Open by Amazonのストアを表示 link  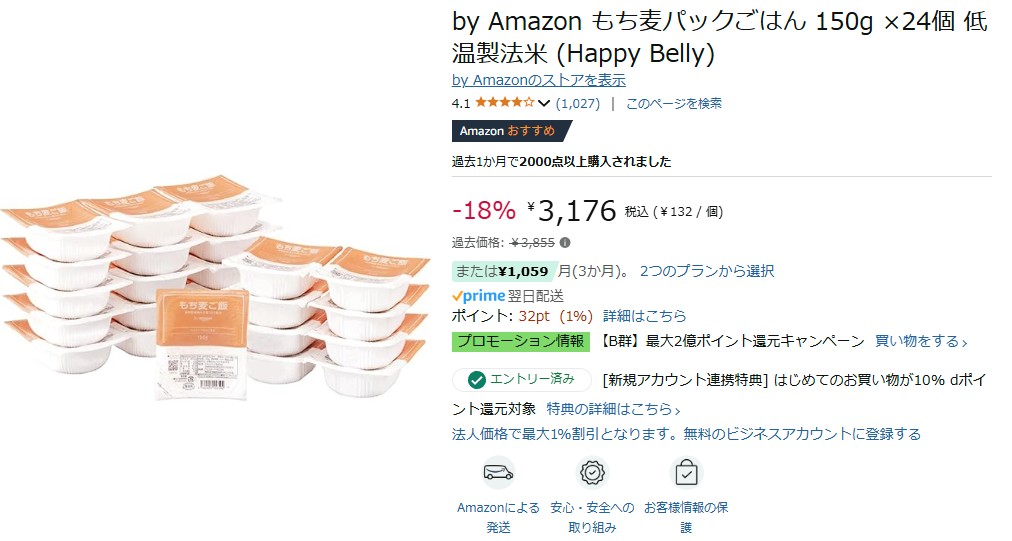pyautogui.click(x=538, y=80)
